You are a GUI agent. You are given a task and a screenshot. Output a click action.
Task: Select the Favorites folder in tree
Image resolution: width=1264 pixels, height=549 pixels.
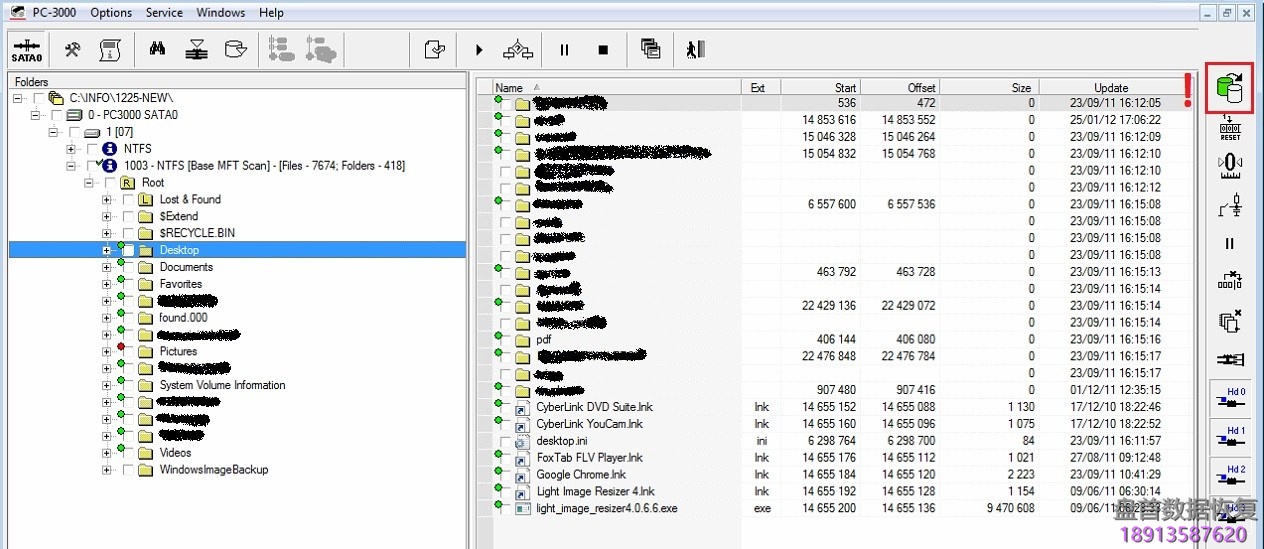click(x=181, y=284)
